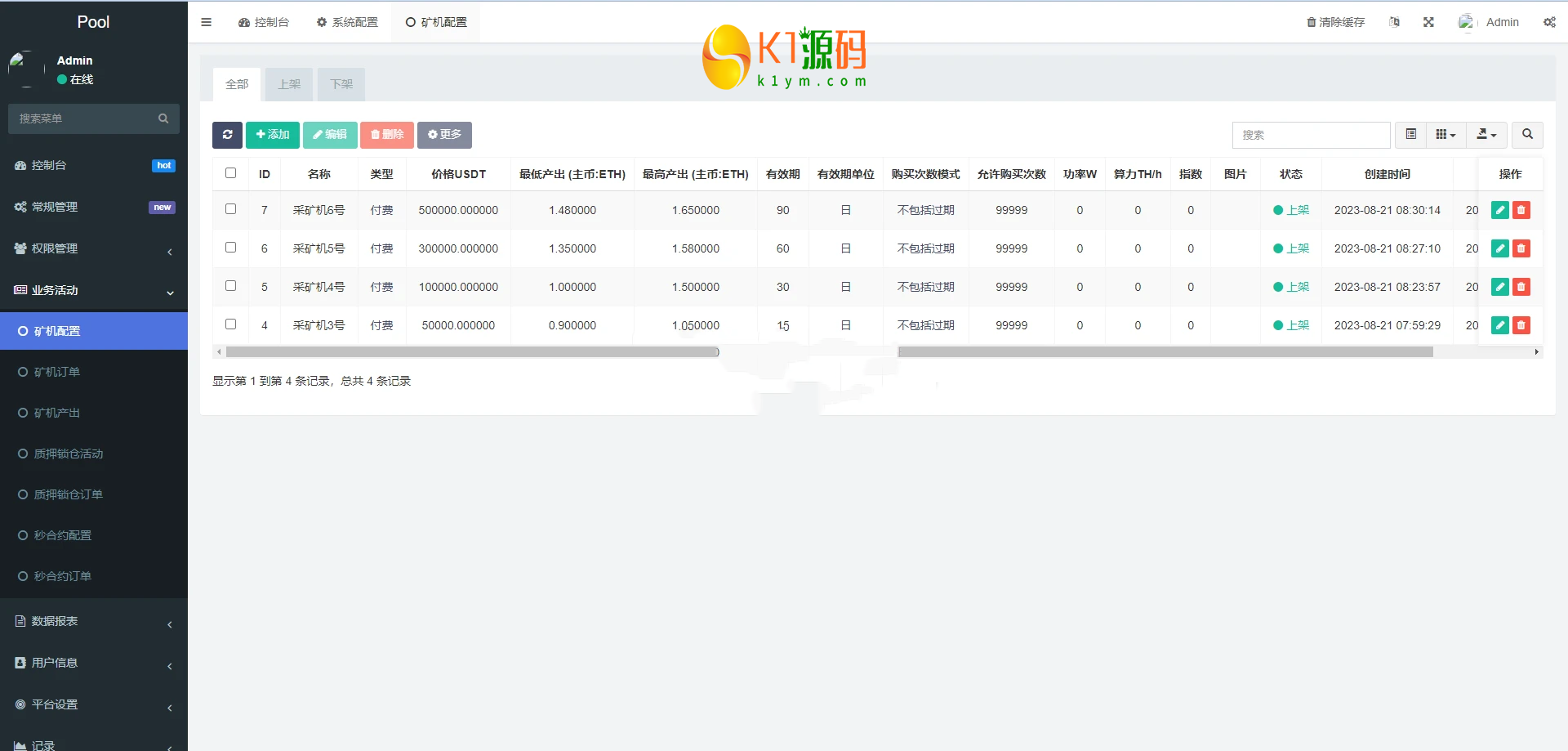The width and height of the screenshot is (1568, 751).
Task: Click the table 搜索 input field
Action: click(1311, 135)
